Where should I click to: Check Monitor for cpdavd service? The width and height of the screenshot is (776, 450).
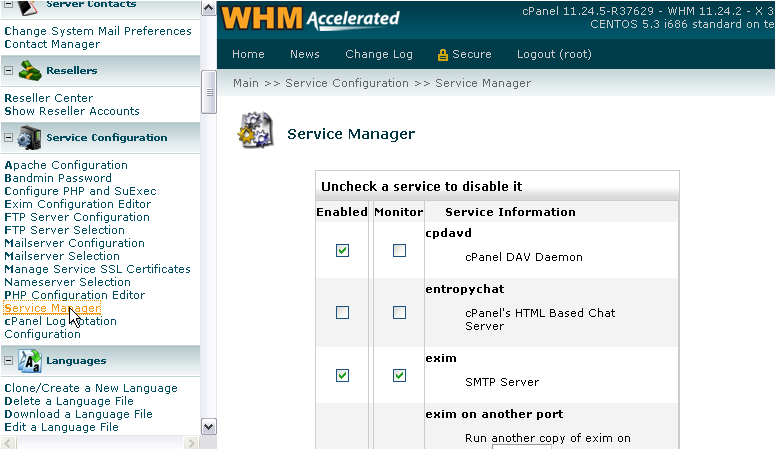click(x=399, y=250)
